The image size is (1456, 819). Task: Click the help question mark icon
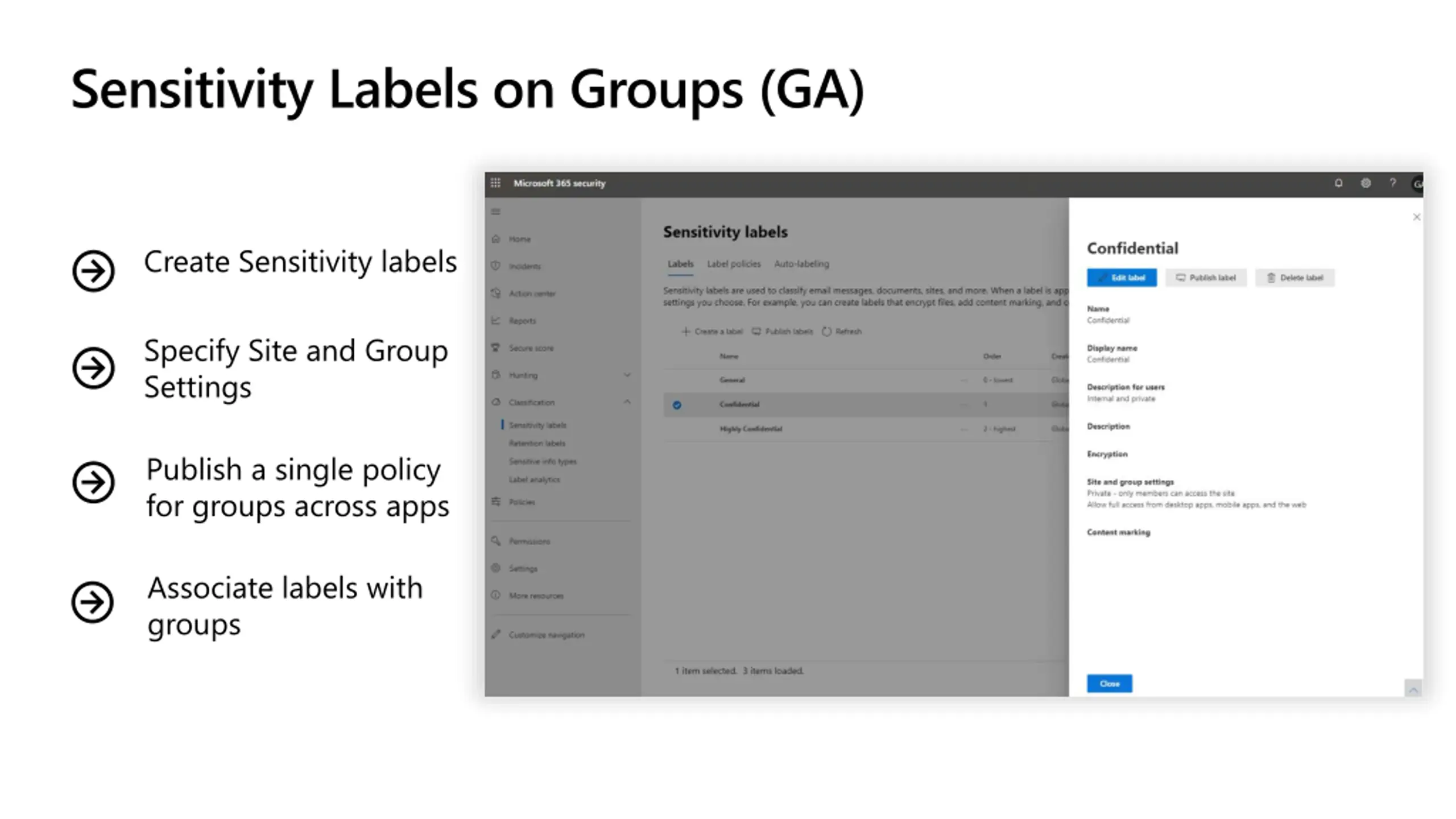pyautogui.click(x=1392, y=183)
